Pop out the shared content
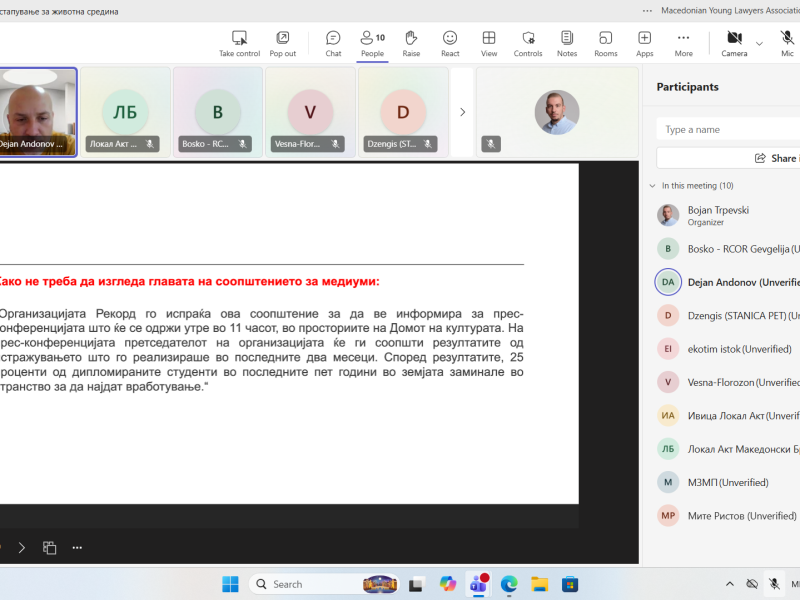The width and height of the screenshot is (800, 600). click(283, 42)
